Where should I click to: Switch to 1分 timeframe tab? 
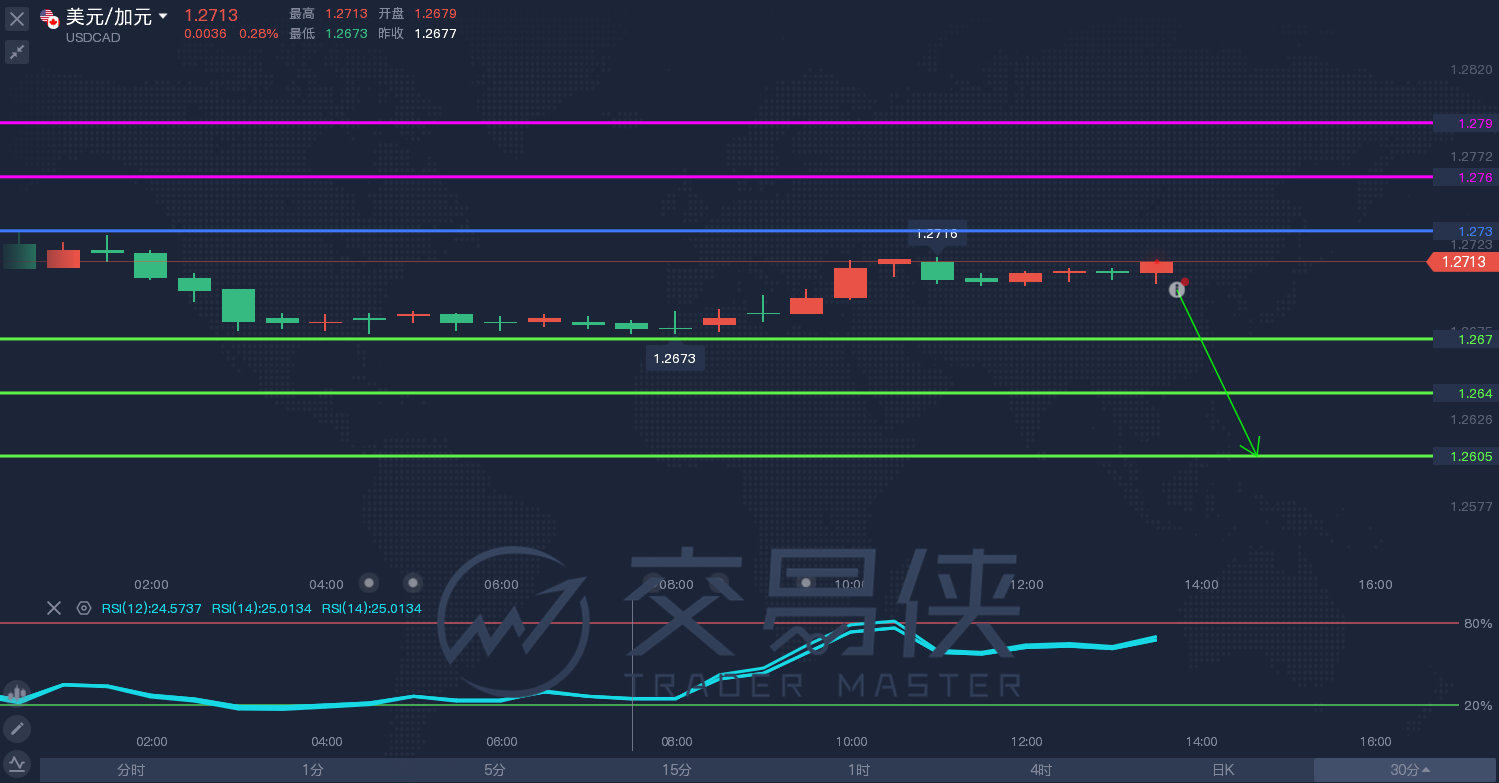pos(313,770)
